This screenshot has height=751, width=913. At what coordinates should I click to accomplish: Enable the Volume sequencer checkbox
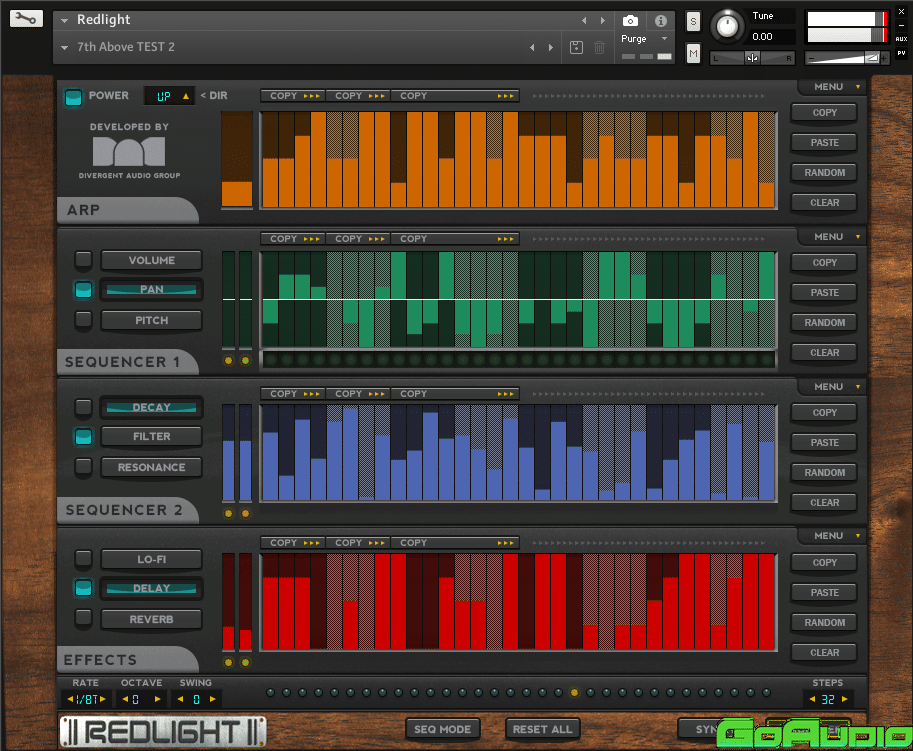pyautogui.click(x=84, y=260)
